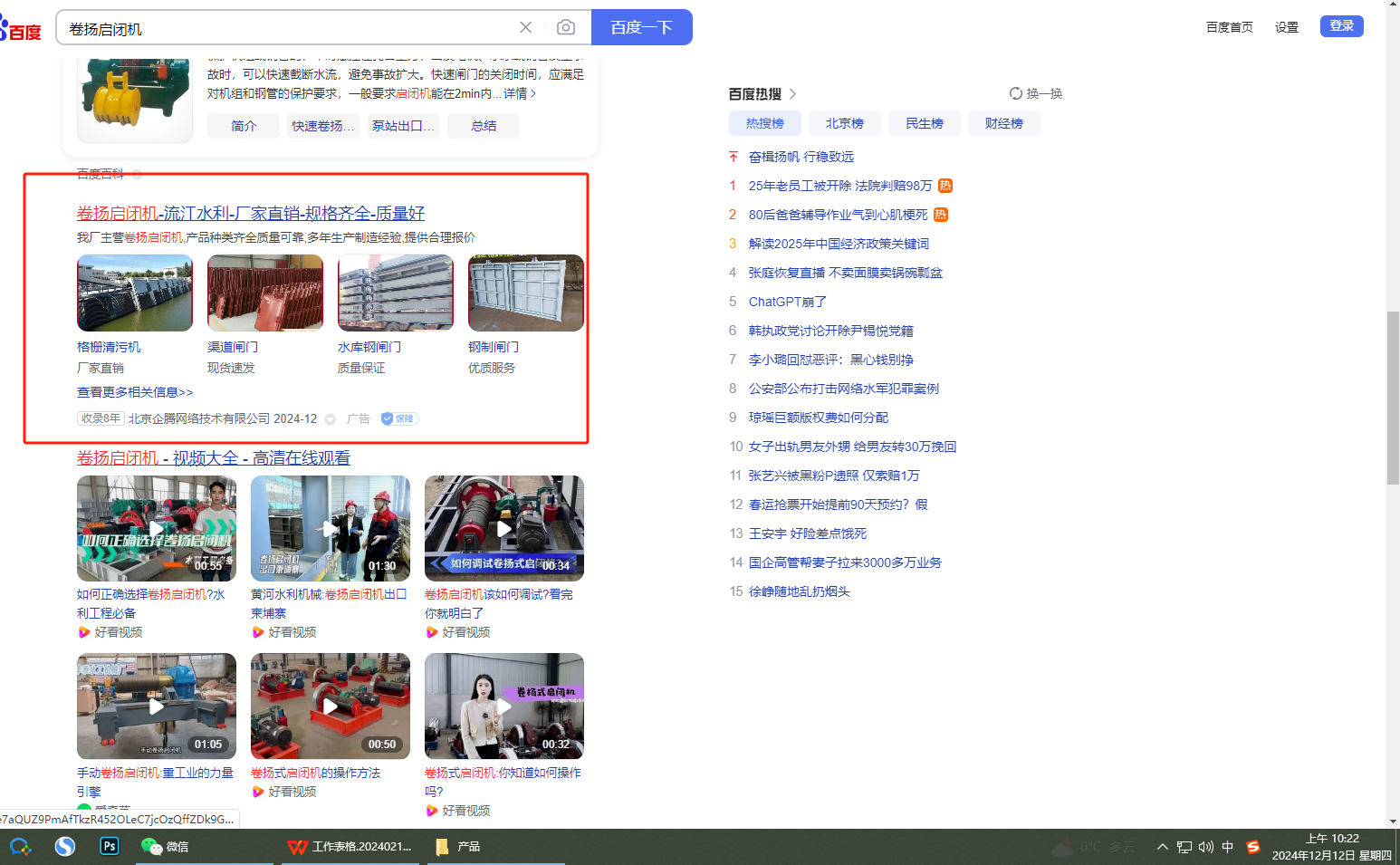Click the Baidu logo
The height and width of the screenshot is (865, 1400).
tap(21, 29)
